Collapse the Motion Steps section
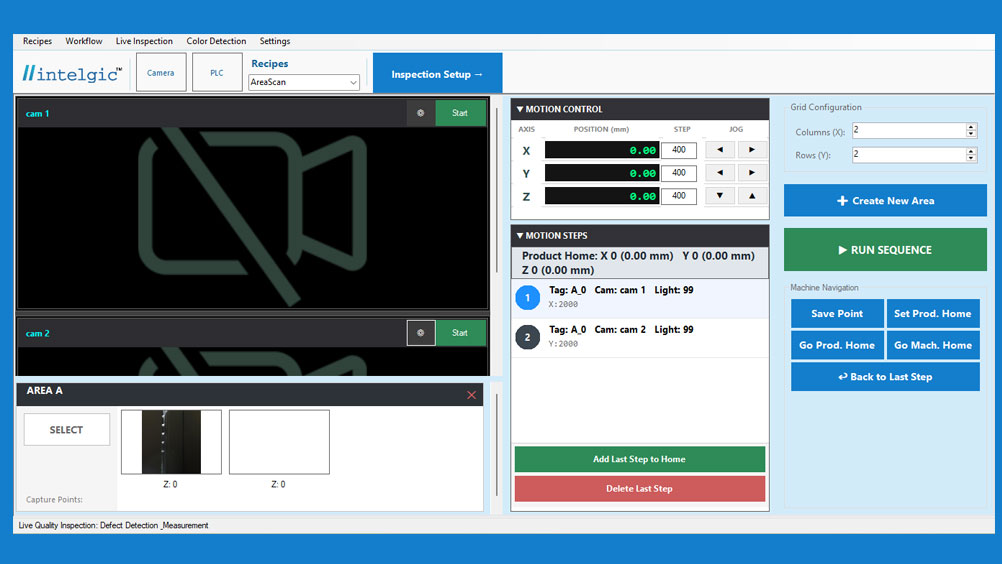1002x564 pixels. pos(520,236)
